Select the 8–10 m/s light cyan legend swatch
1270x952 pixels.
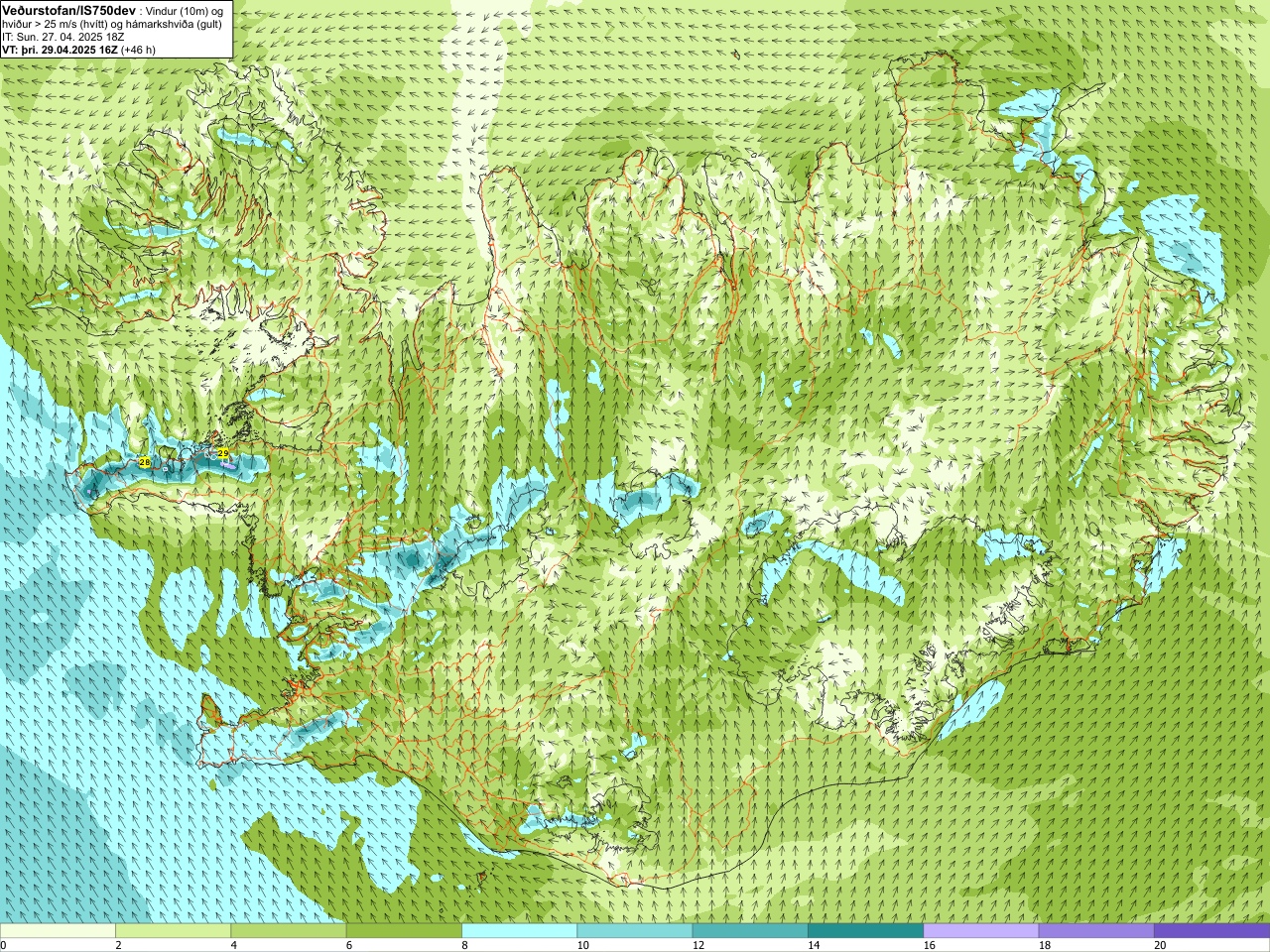519,931
